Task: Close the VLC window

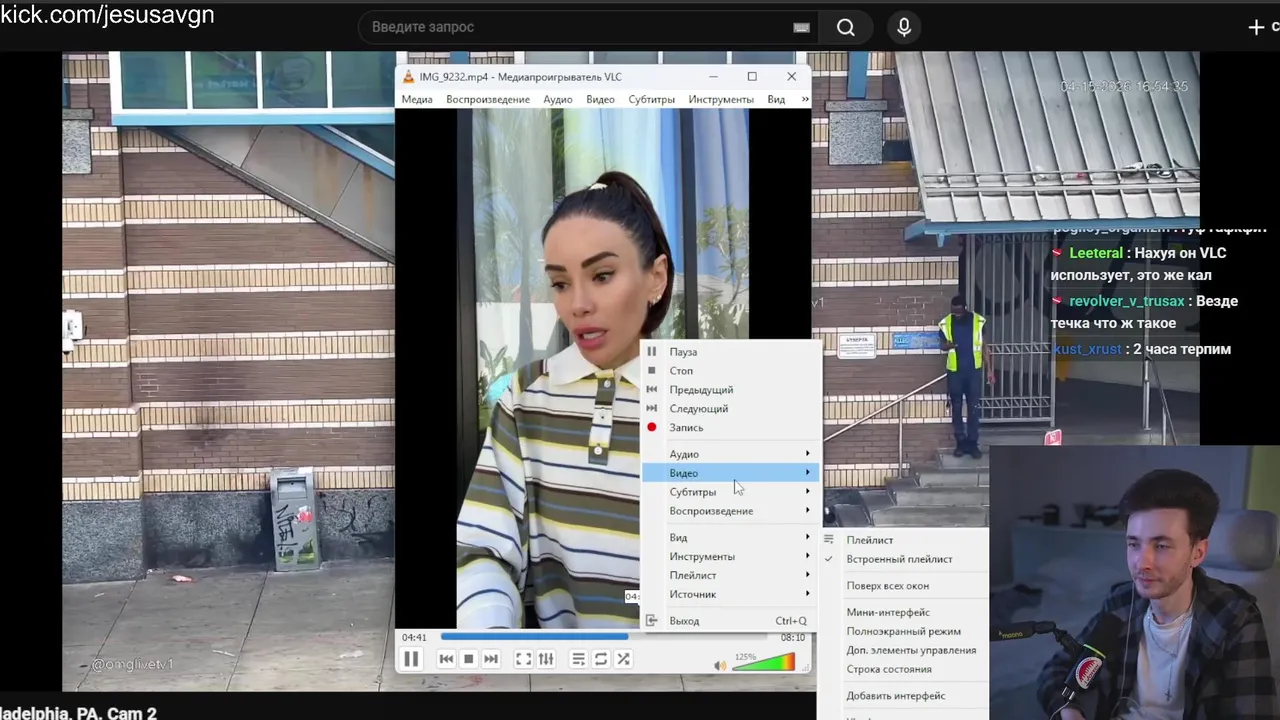Action: (791, 77)
